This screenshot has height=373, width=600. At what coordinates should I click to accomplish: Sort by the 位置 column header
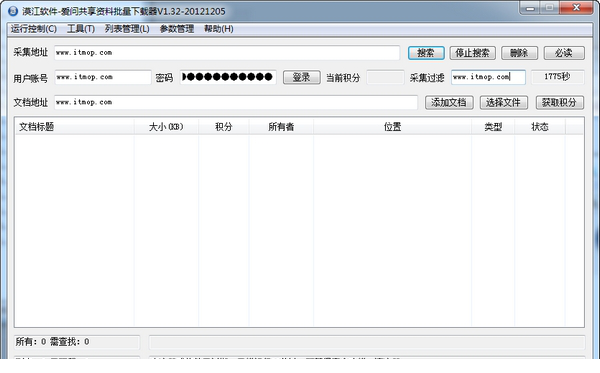point(392,127)
